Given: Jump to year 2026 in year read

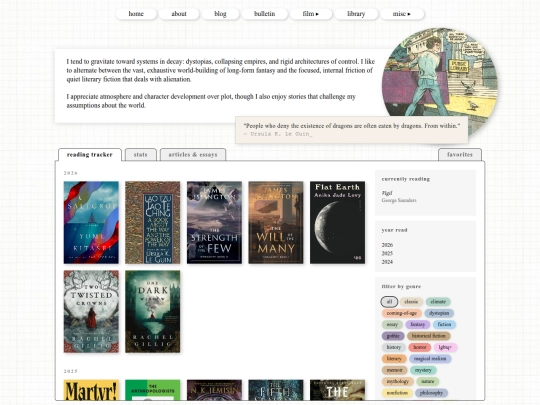Looking at the screenshot, I should (x=387, y=245).
